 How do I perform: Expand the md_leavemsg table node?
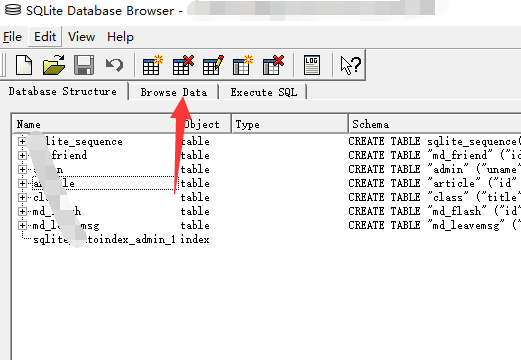22,225
